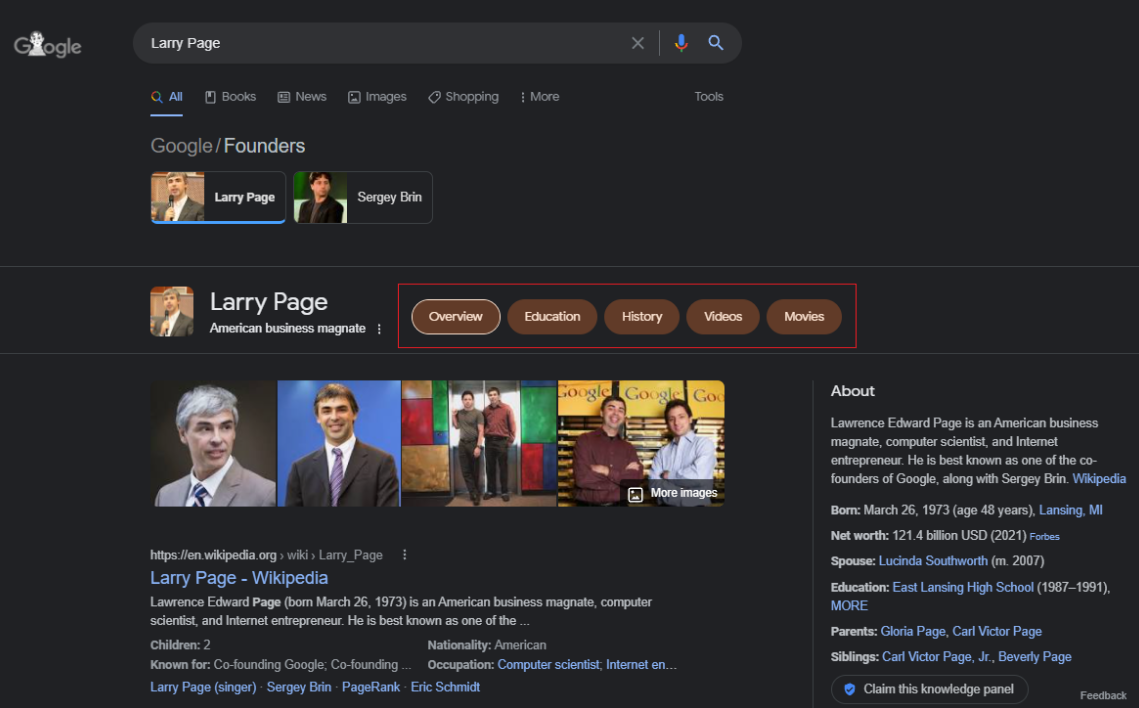This screenshot has width=1139, height=708.
Task: Click Claim this knowledge panel button
Action: point(929,689)
